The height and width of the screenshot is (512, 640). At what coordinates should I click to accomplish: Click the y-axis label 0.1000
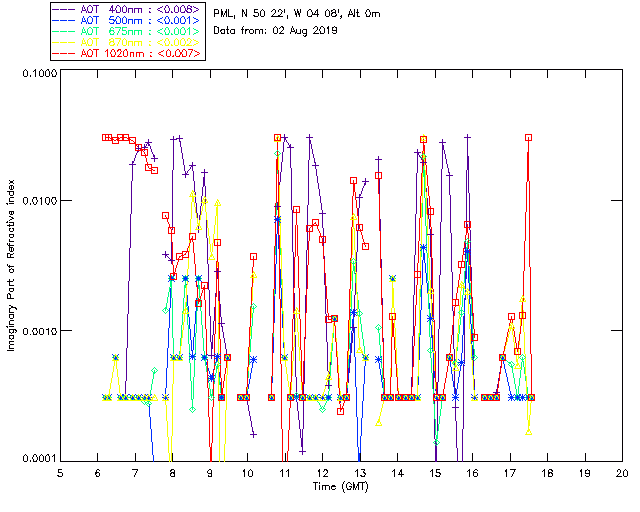coord(39,73)
